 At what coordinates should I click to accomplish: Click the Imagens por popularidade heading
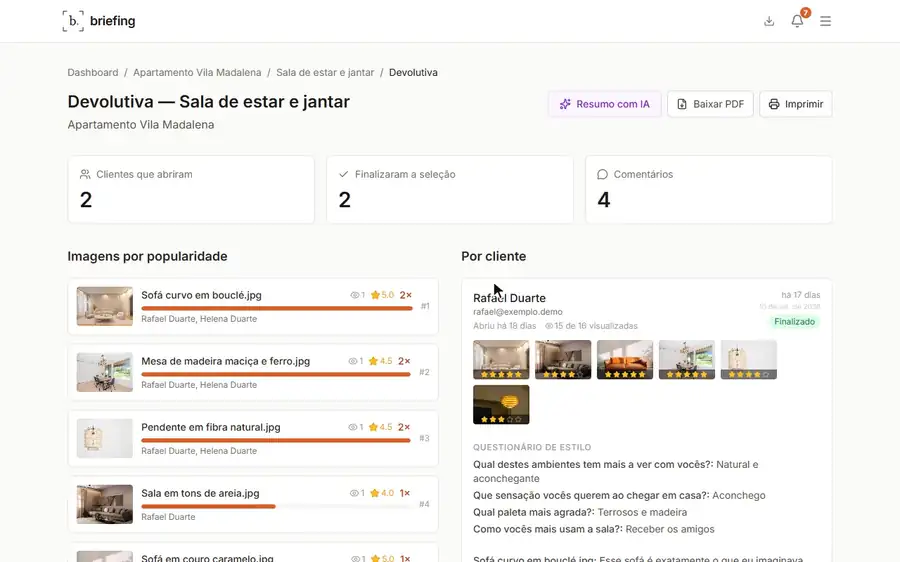pyautogui.click(x=148, y=256)
